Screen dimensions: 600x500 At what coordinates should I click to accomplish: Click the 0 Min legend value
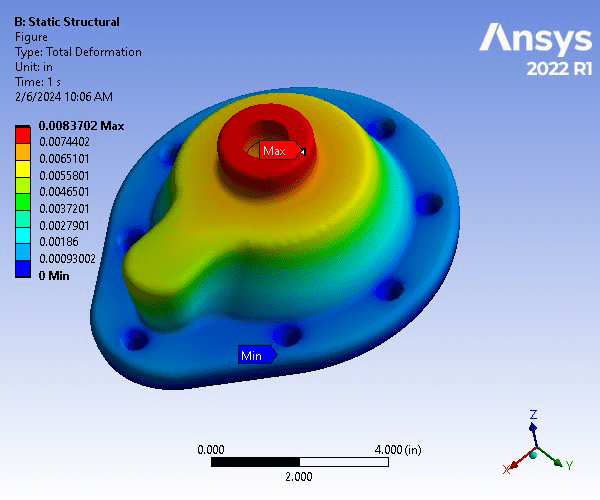click(x=56, y=274)
